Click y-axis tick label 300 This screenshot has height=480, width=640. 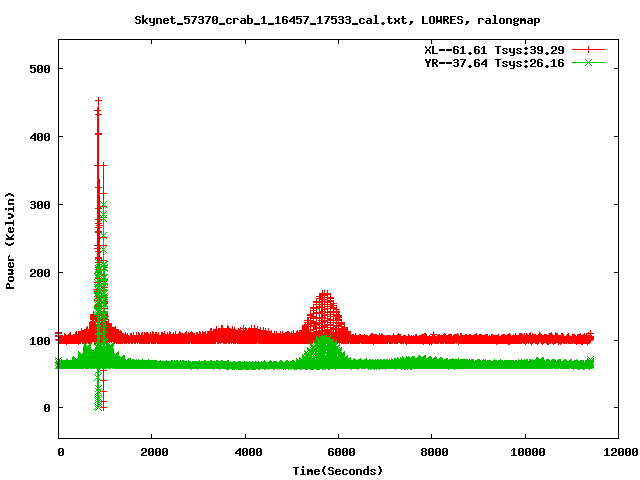tap(40, 205)
